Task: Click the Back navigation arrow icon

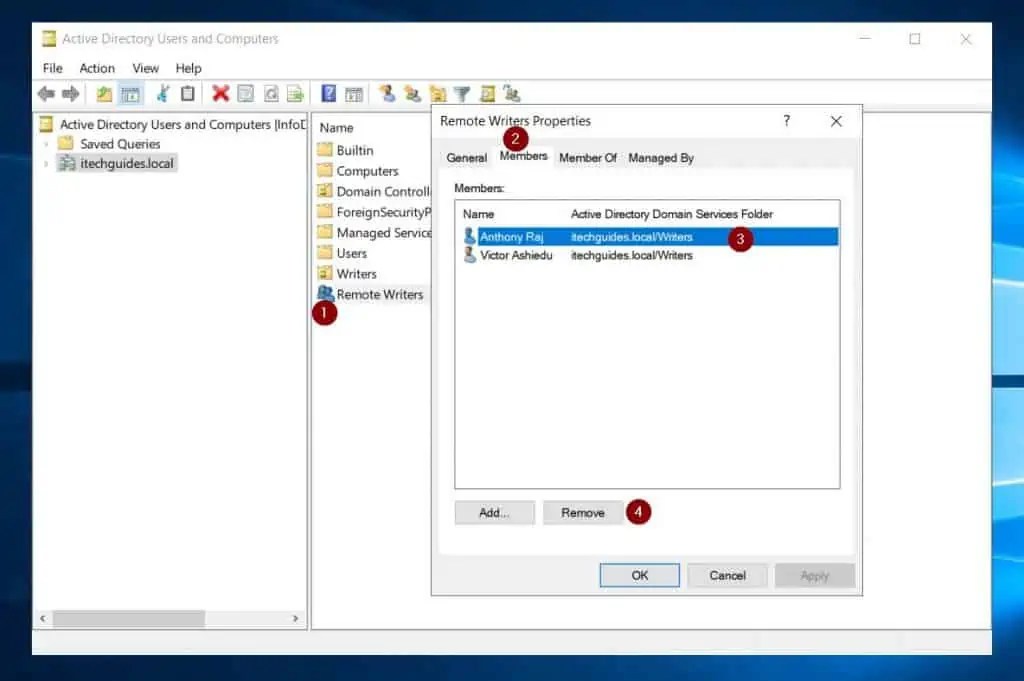Action: click(x=45, y=93)
